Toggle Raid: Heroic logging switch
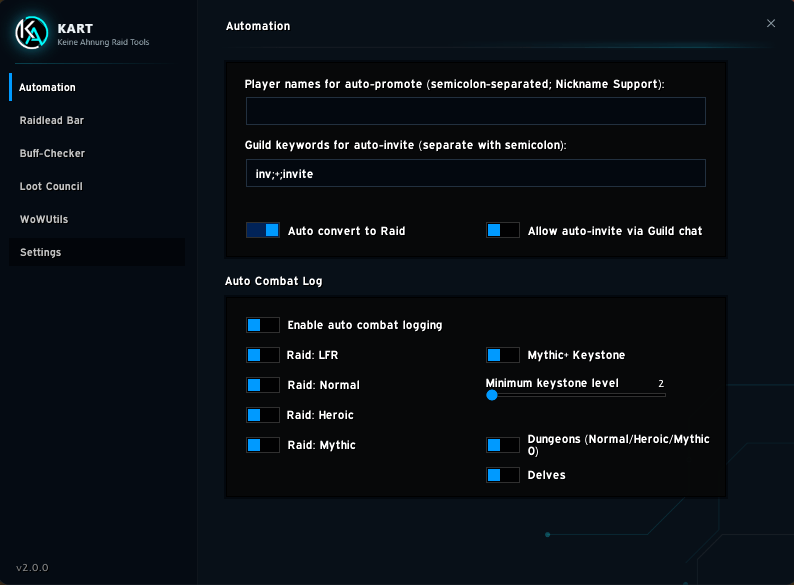The height and width of the screenshot is (585, 794). click(263, 415)
